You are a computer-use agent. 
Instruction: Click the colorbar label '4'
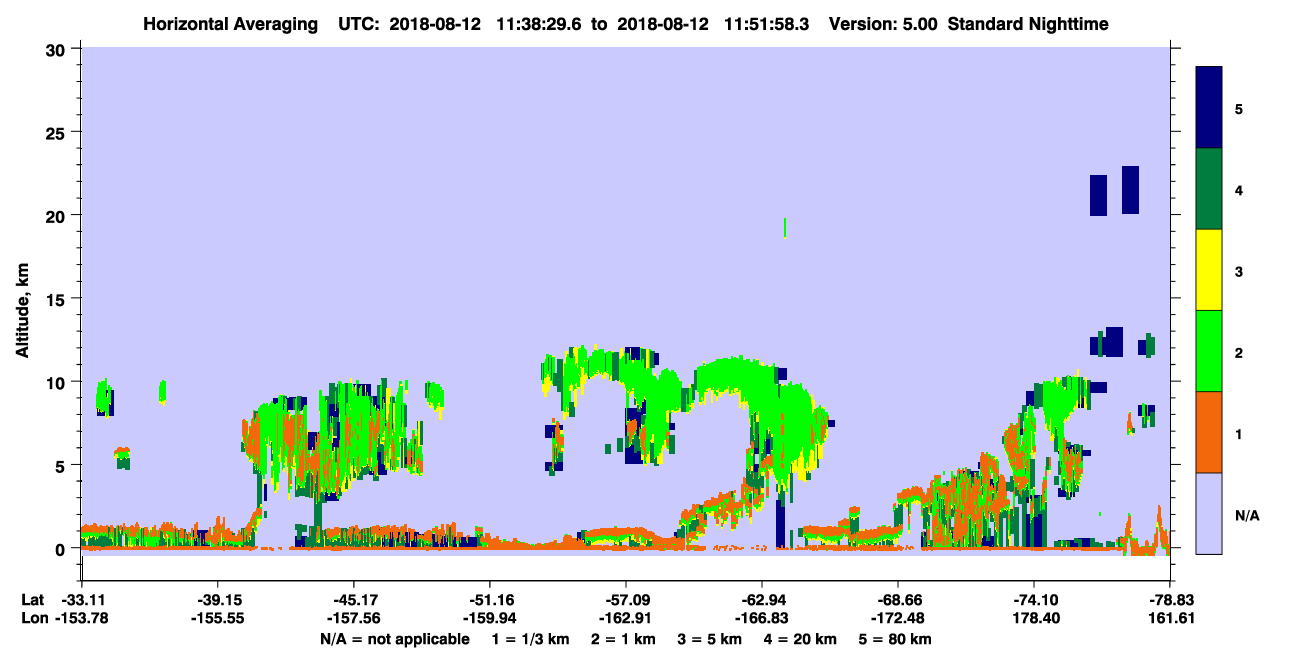(1239, 189)
